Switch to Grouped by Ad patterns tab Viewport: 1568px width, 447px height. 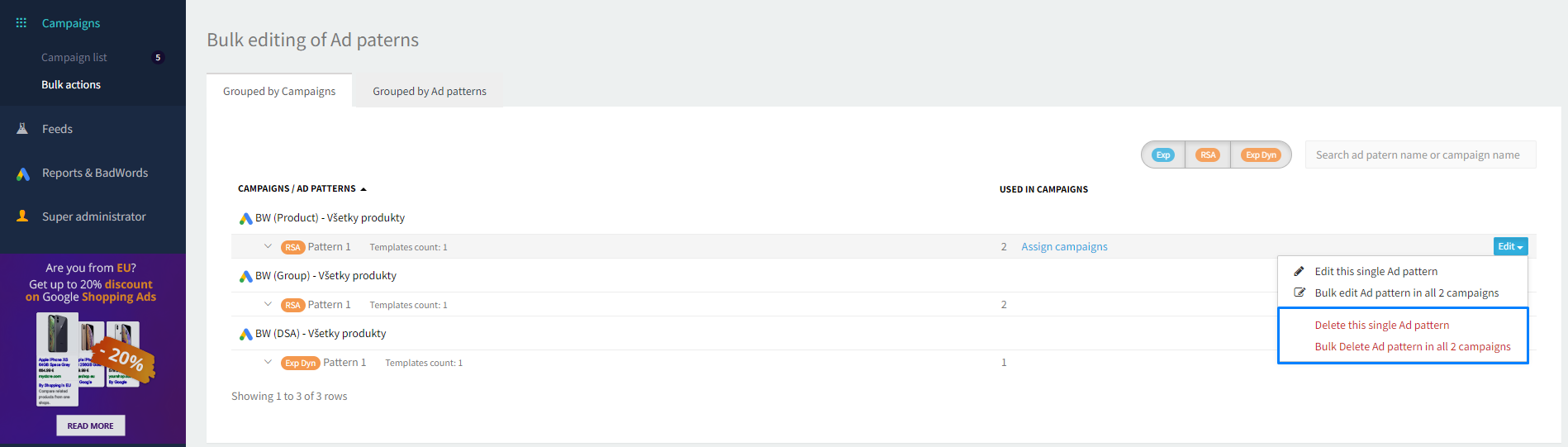(430, 91)
